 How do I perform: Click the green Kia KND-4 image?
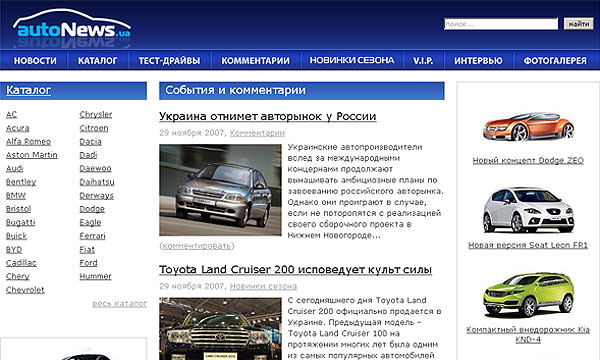528,295
